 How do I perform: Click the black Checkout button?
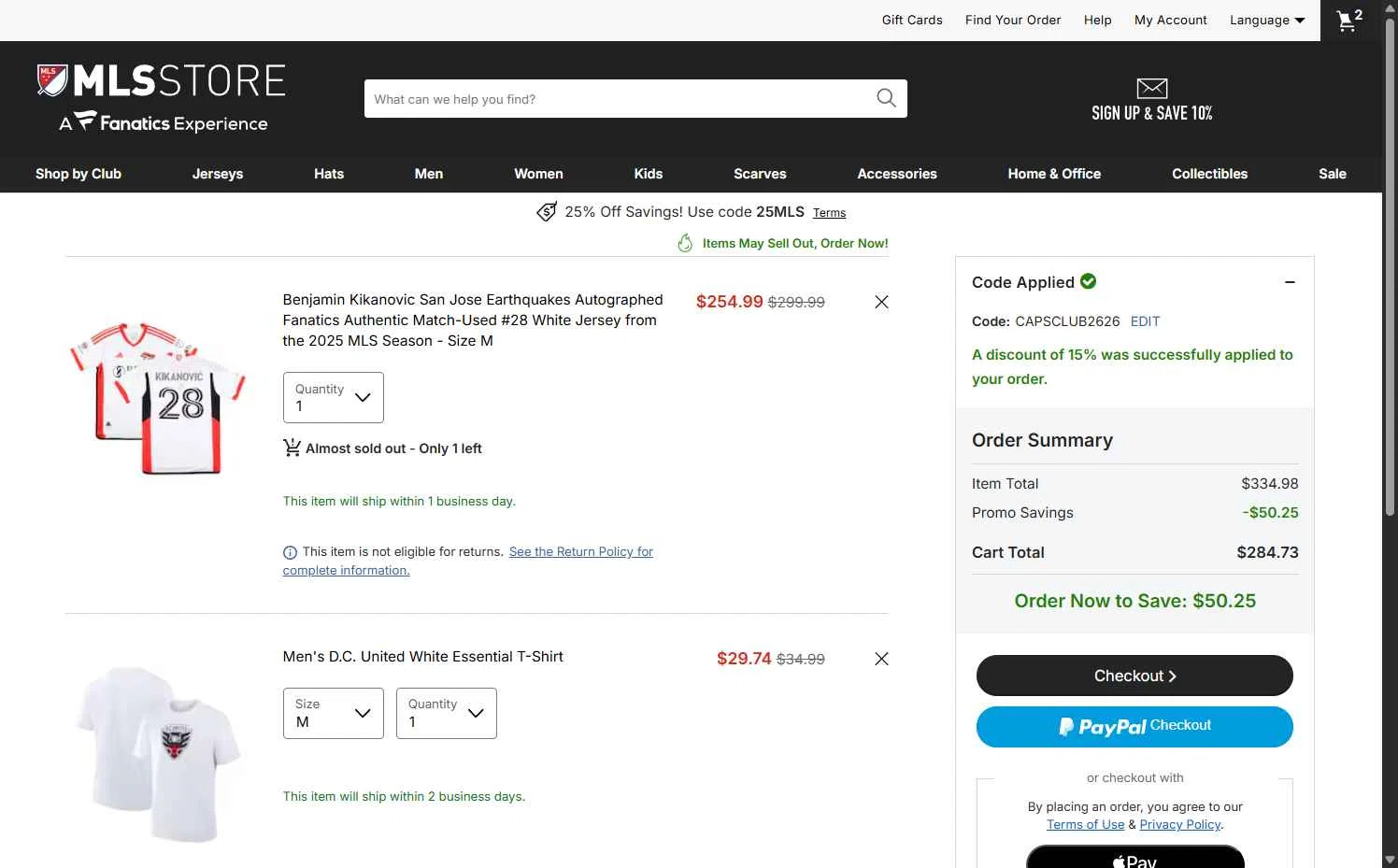tap(1134, 676)
